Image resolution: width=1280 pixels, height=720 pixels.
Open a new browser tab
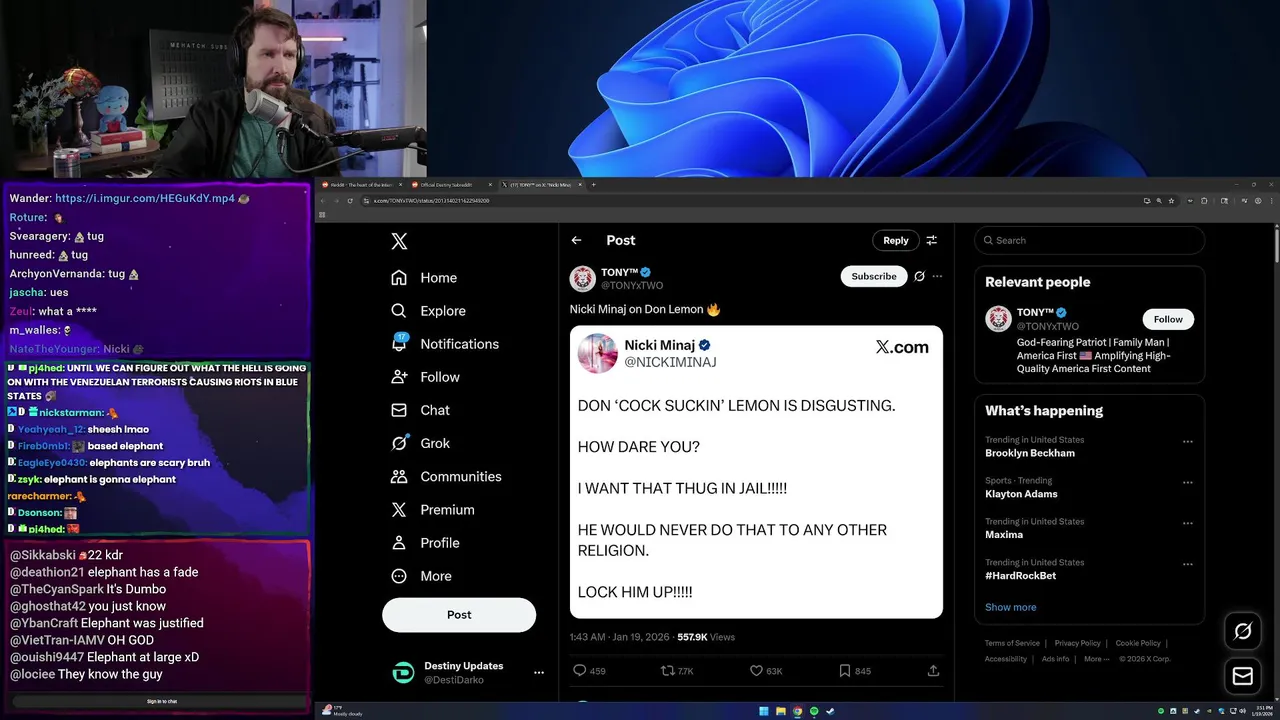[593, 185]
